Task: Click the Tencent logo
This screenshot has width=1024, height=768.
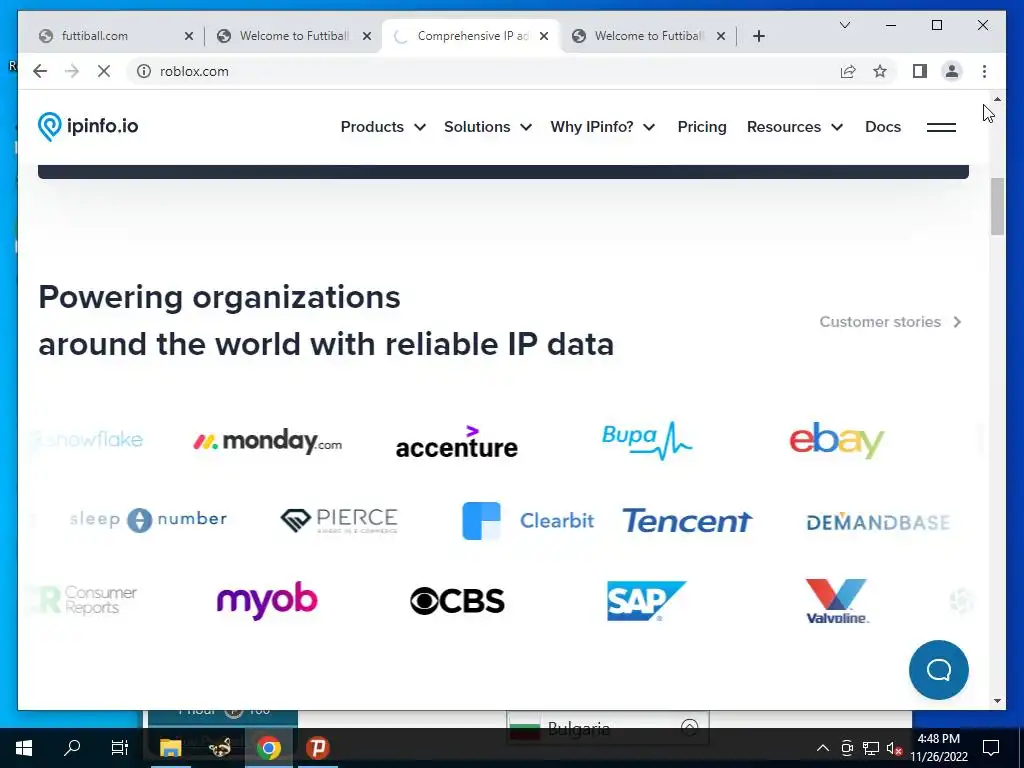Action: pyautogui.click(x=687, y=520)
